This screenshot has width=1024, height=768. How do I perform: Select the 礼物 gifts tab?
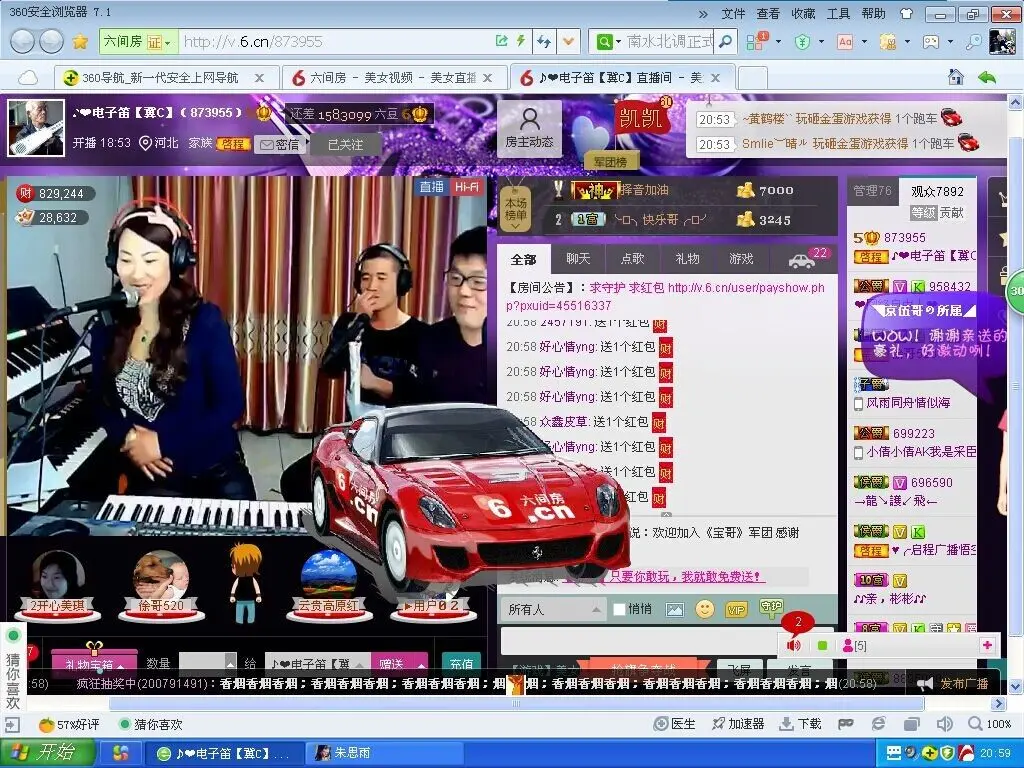click(x=687, y=259)
